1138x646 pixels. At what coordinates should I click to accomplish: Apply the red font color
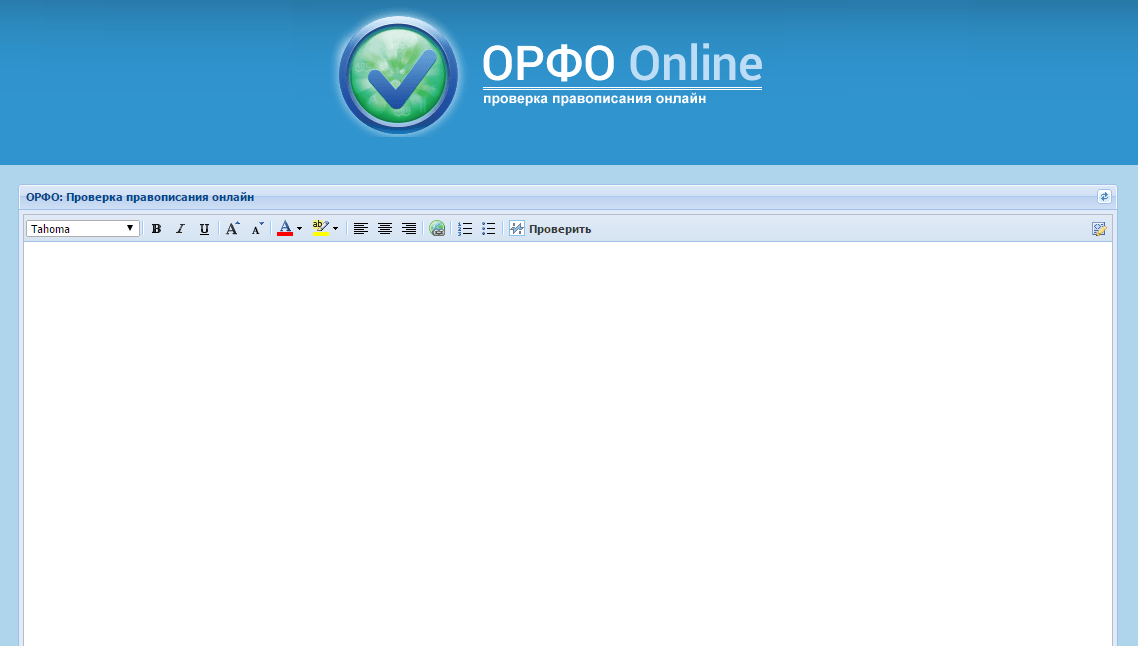[x=285, y=229]
